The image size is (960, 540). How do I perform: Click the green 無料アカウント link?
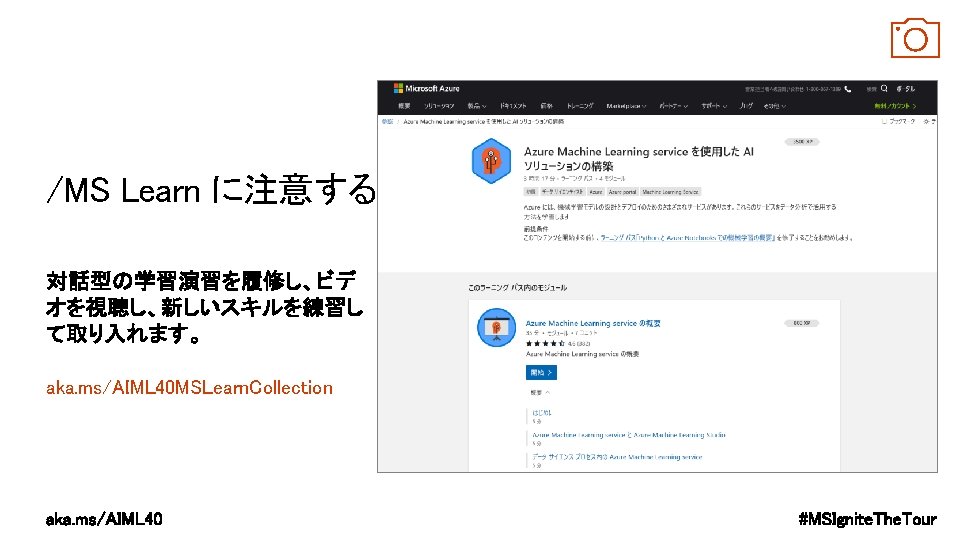(895, 106)
